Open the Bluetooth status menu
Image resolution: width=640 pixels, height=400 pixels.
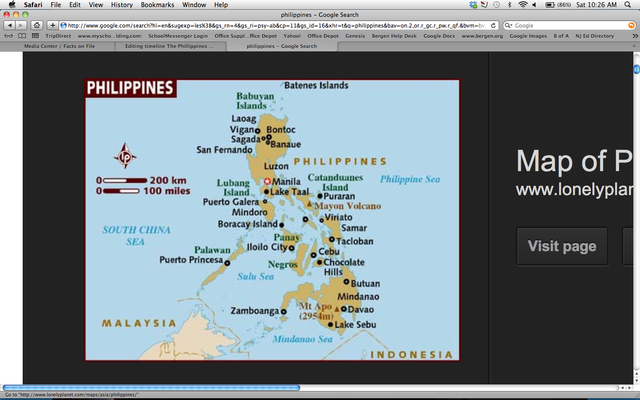509,4
